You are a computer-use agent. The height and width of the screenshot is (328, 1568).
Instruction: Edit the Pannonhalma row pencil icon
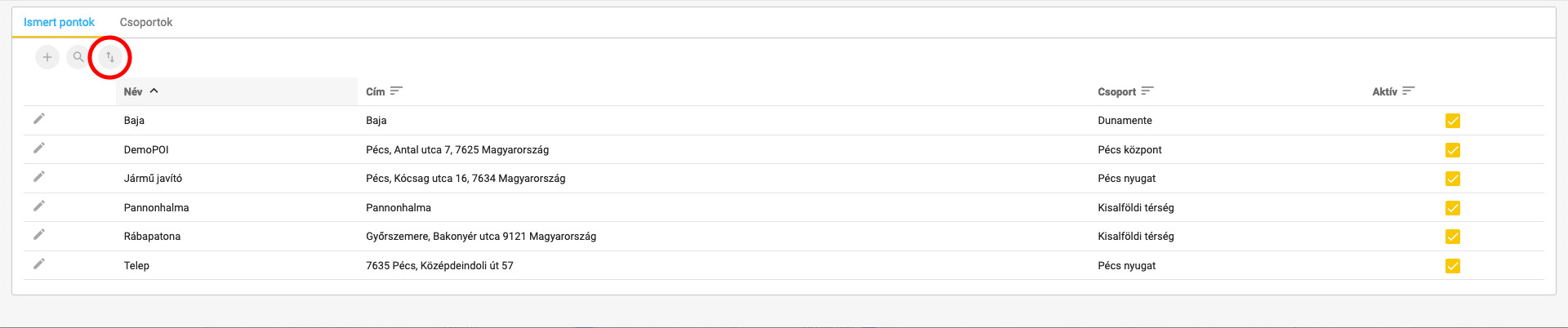(x=38, y=206)
